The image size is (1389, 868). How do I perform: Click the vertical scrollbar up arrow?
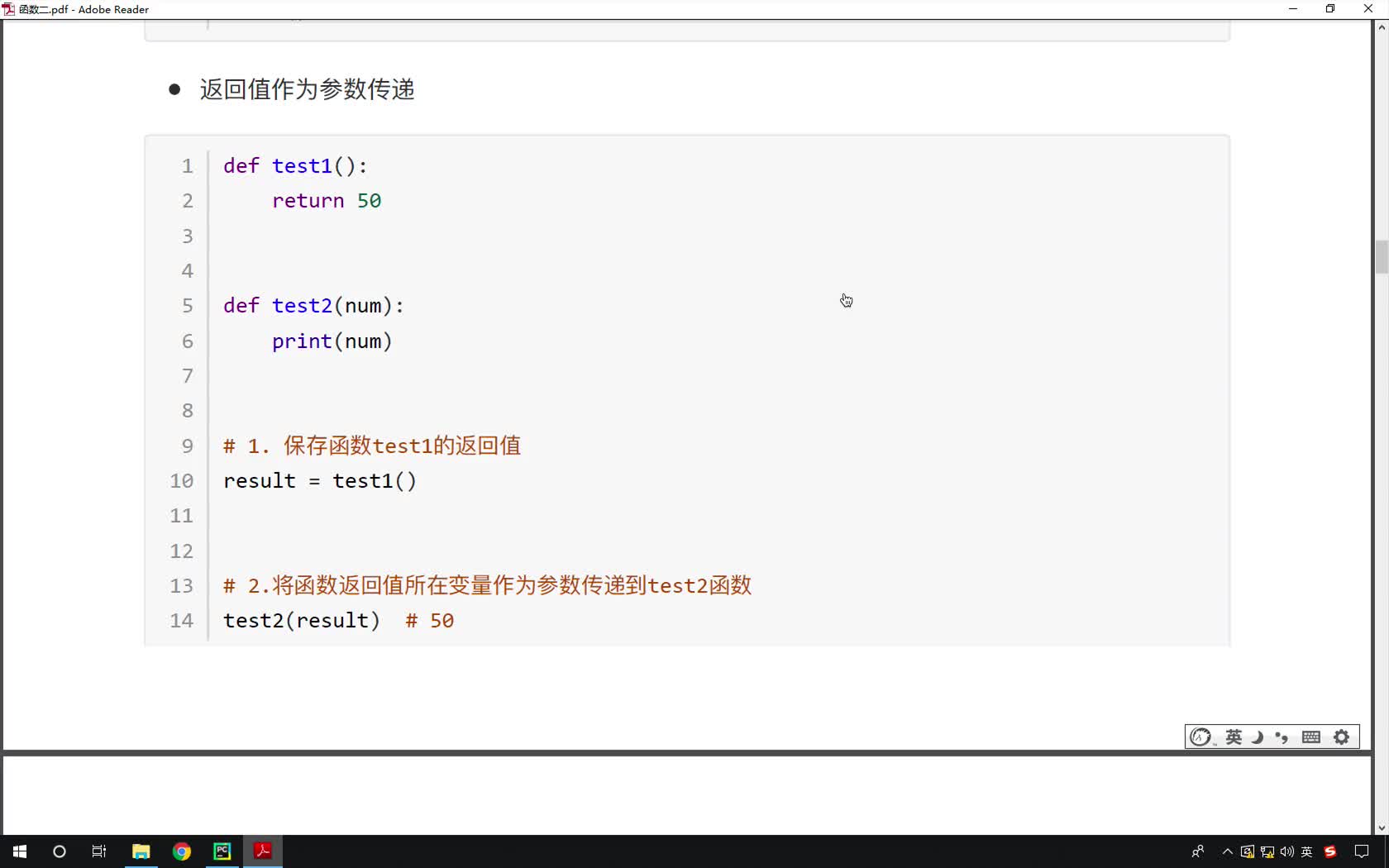(1382, 27)
